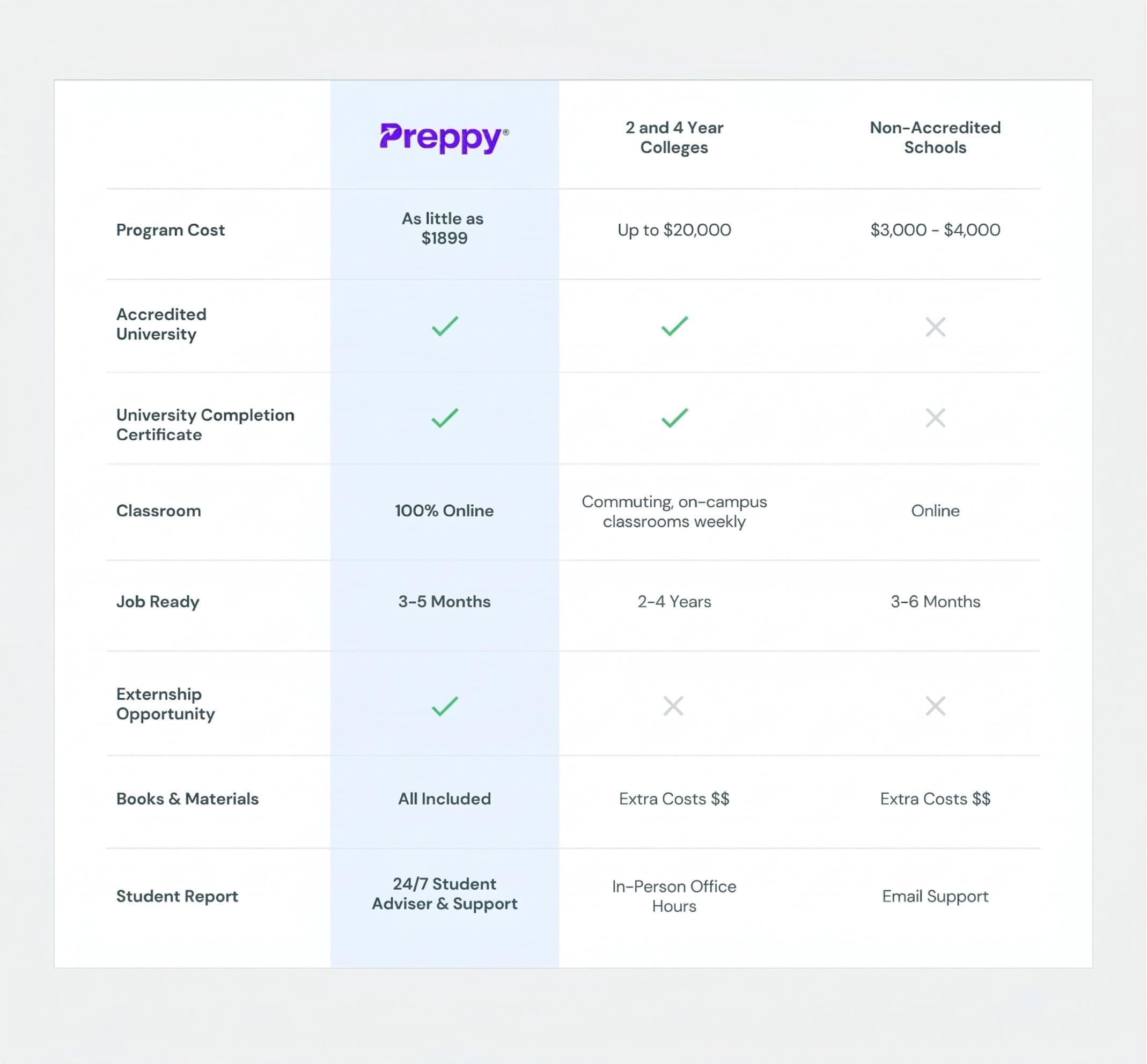
Task: Click the "100% Online" classroom cell
Action: pos(444,511)
